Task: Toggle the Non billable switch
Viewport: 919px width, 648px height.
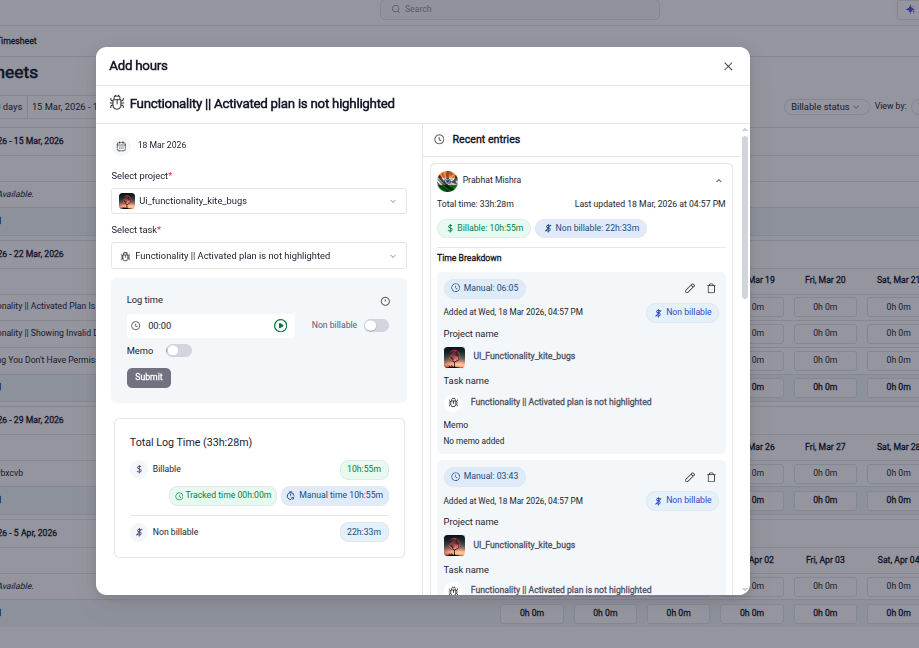Action: pos(376,325)
